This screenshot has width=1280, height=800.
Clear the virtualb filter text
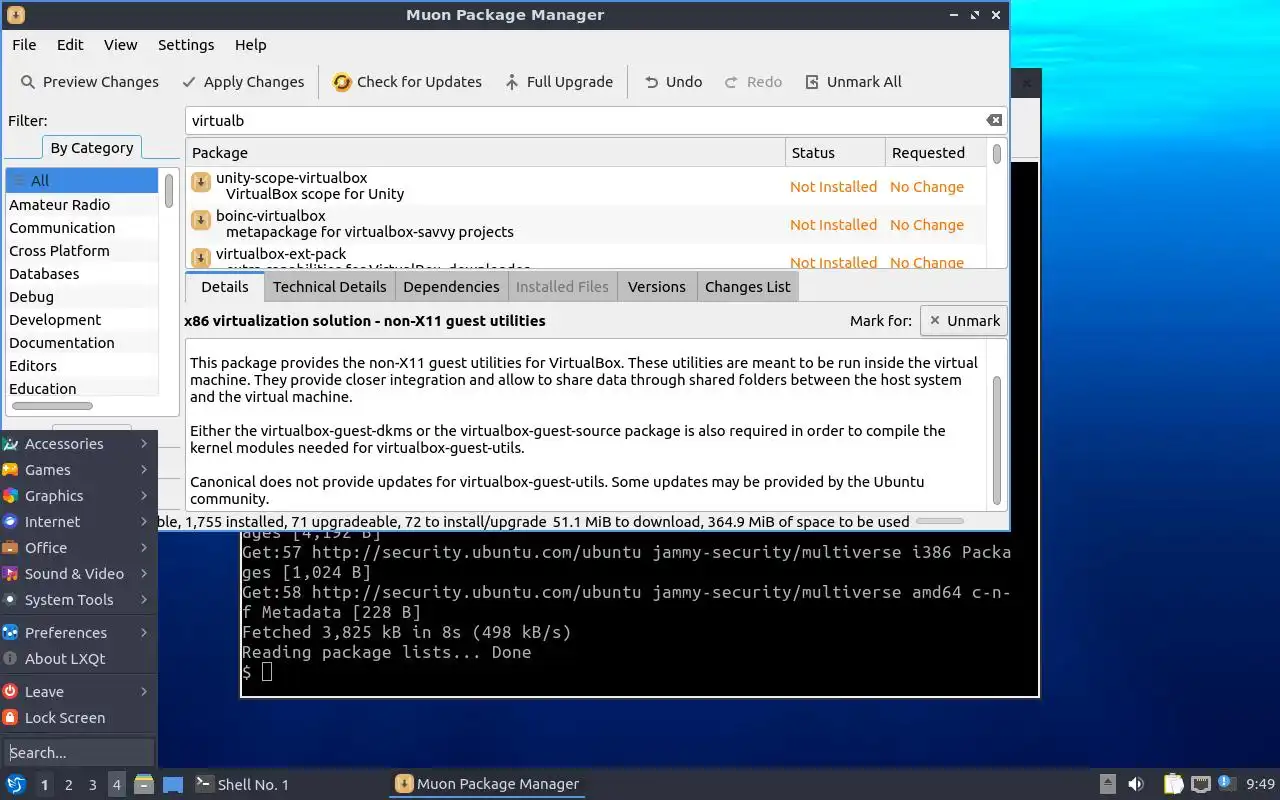point(994,121)
